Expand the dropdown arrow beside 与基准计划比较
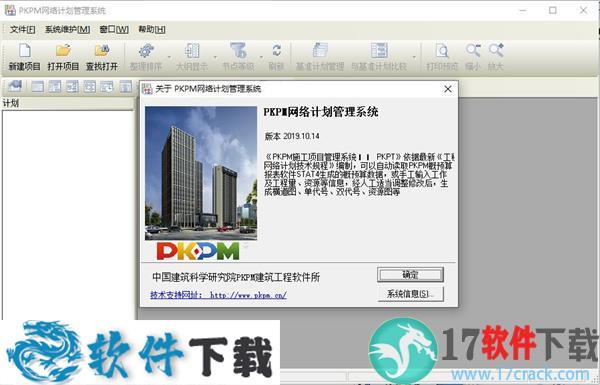This screenshot has width=600, height=385. tap(414, 57)
